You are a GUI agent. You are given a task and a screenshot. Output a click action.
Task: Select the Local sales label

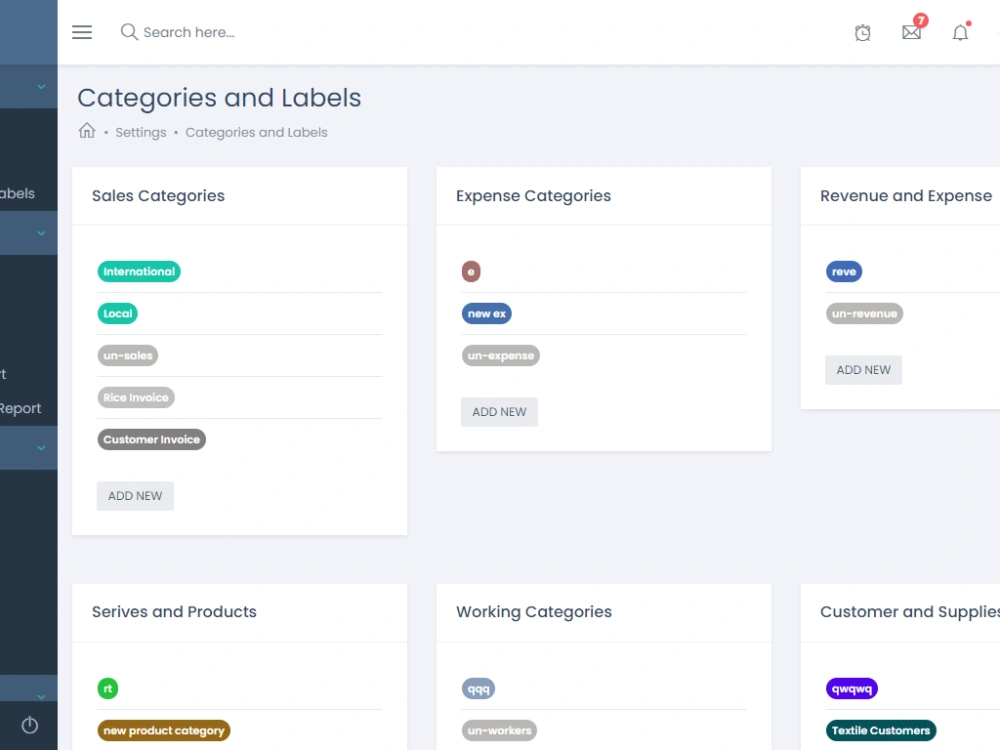click(x=117, y=314)
